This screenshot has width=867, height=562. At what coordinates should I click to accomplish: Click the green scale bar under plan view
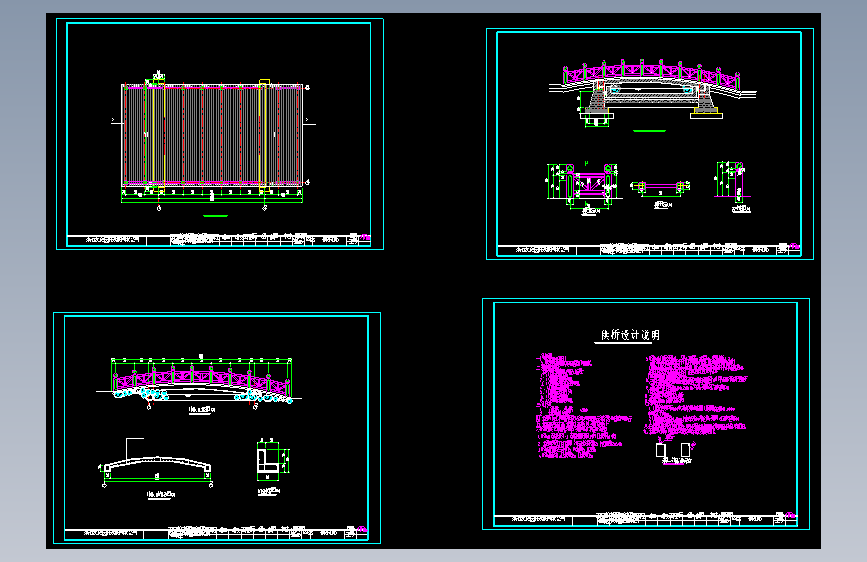click(x=215, y=216)
